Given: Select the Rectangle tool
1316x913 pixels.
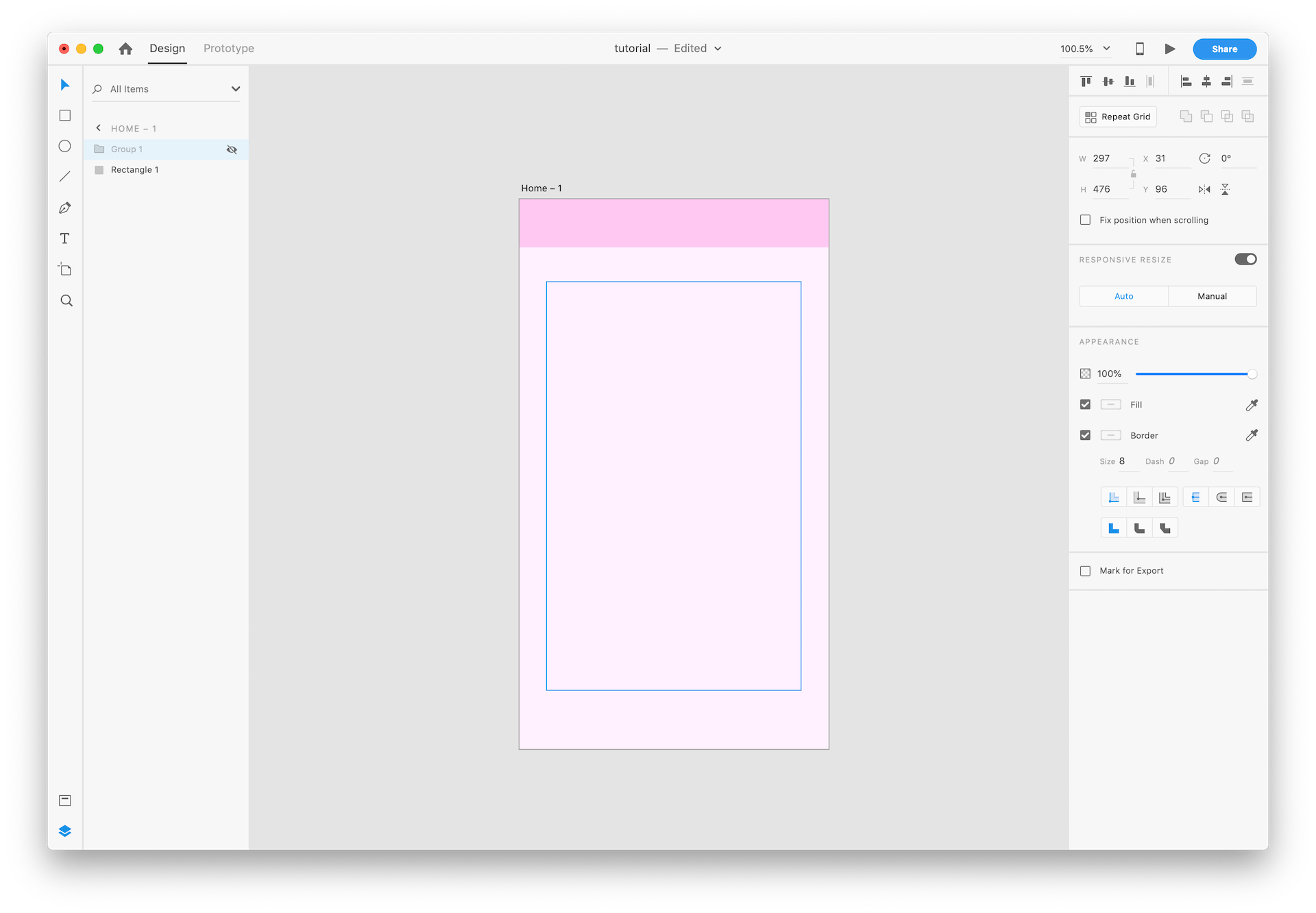Looking at the screenshot, I should tap(65, 116).
